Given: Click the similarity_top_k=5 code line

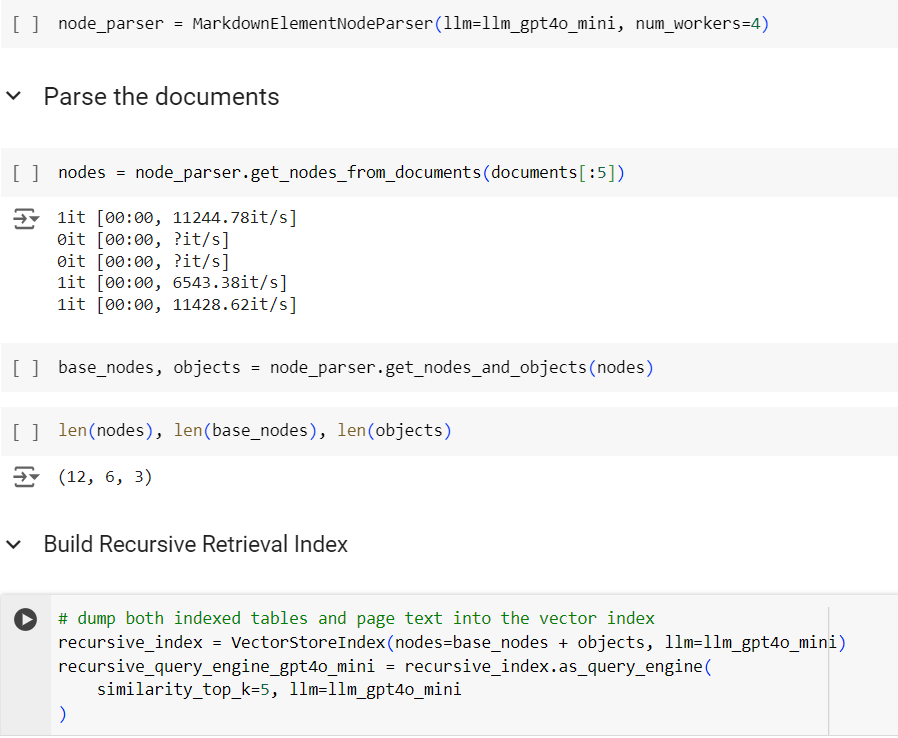Looking at the screenshot, I should click(279, 689).
